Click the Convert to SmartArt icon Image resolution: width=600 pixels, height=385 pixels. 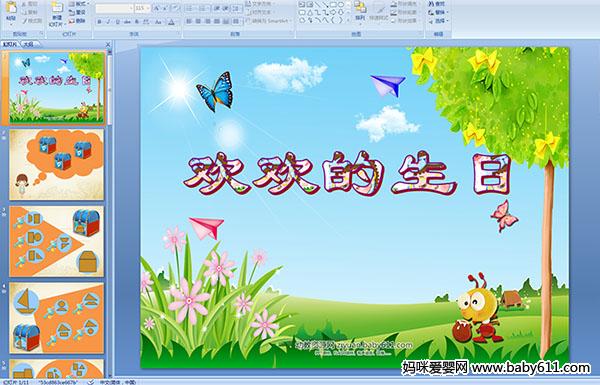coord(249,21)
